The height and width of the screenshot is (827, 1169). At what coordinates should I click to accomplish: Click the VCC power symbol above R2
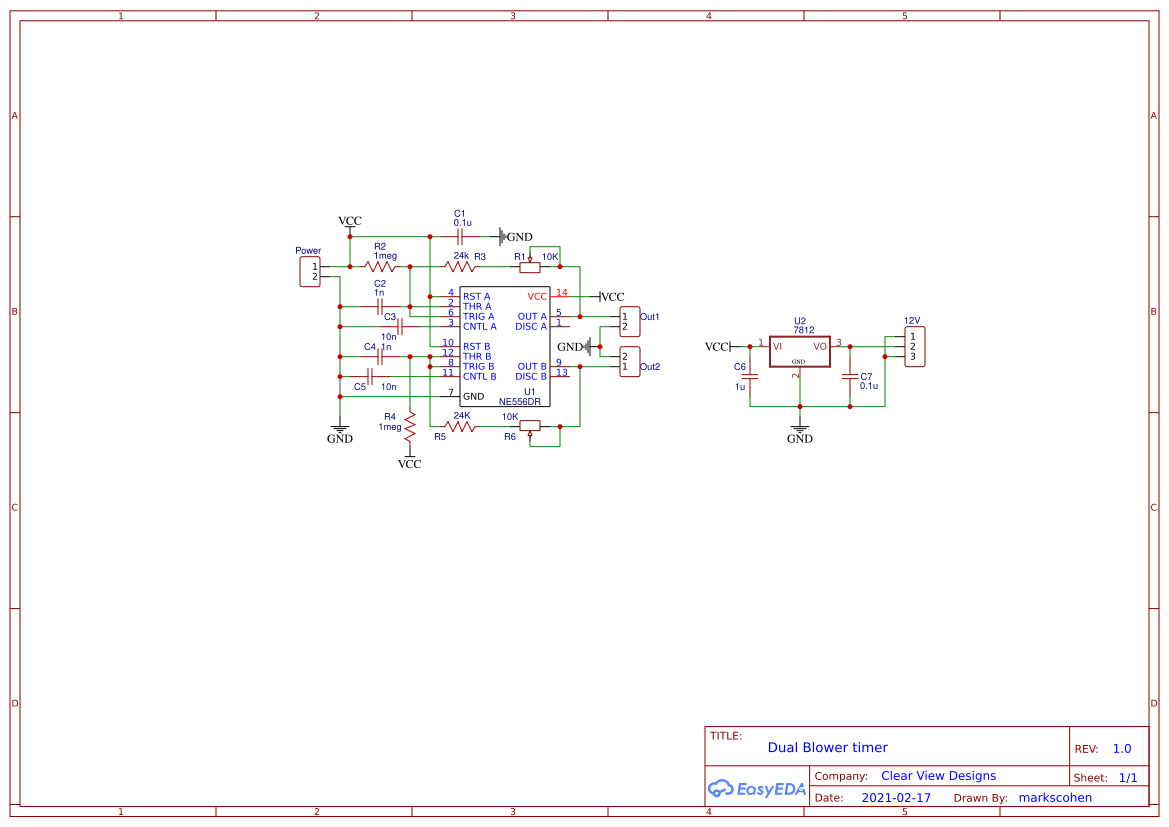point(349,221)
